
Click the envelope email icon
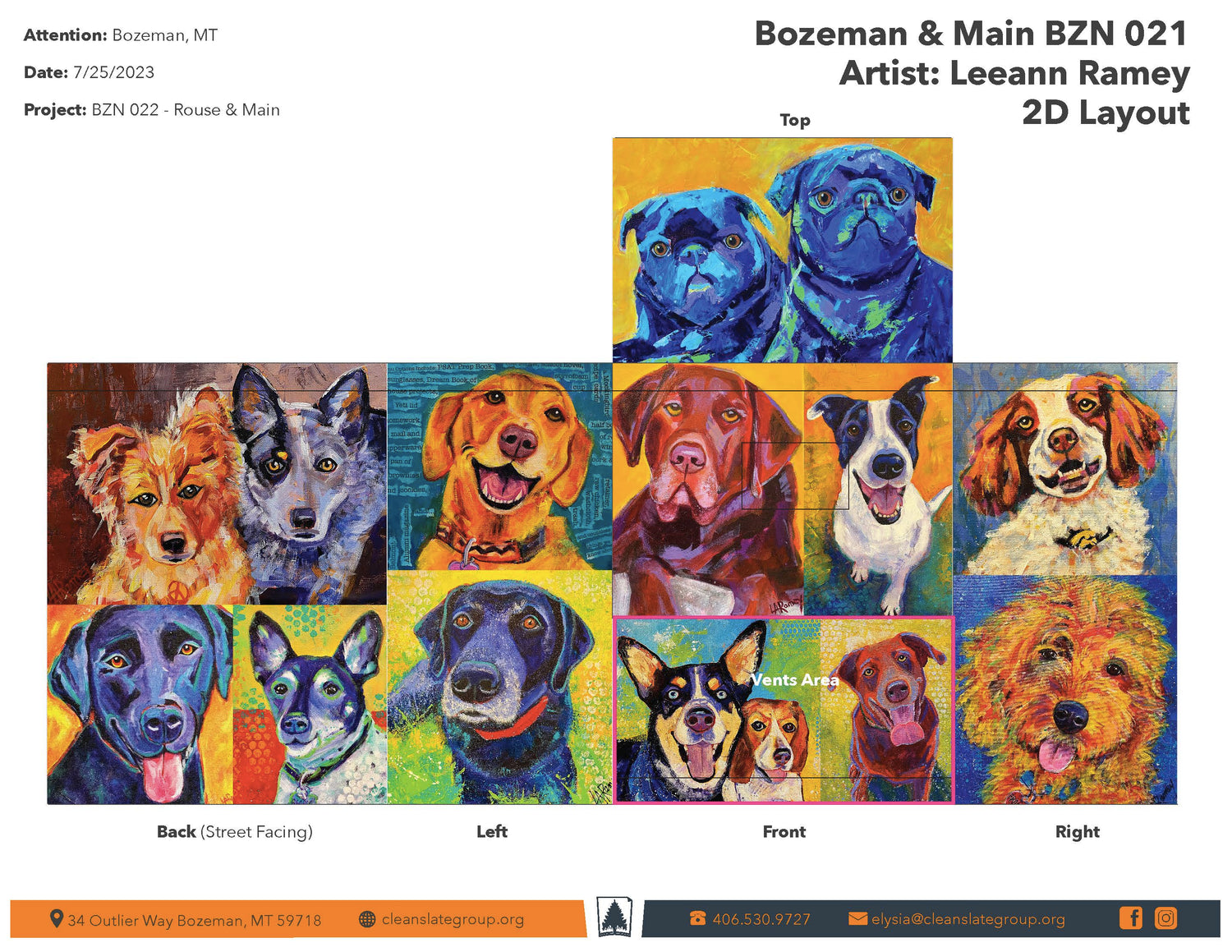coord(857,918)
